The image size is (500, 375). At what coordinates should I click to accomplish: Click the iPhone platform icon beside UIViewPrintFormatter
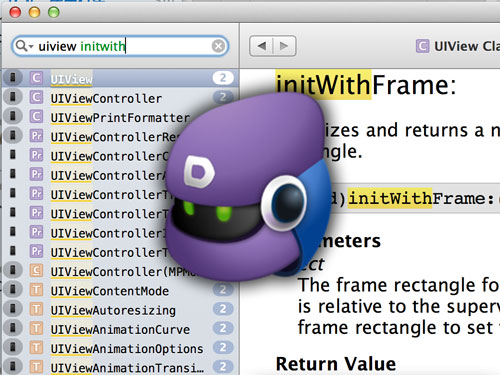[x=13, y=116]
